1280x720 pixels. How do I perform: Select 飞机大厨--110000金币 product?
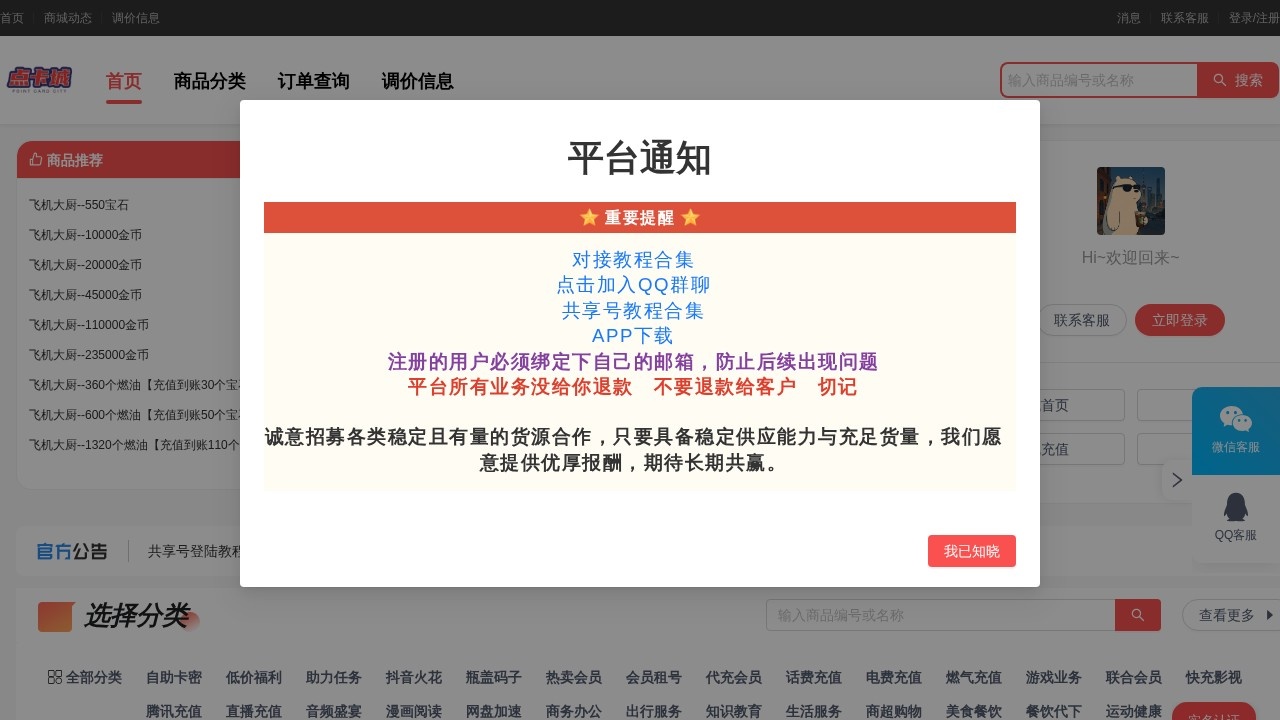coord(89,325)
